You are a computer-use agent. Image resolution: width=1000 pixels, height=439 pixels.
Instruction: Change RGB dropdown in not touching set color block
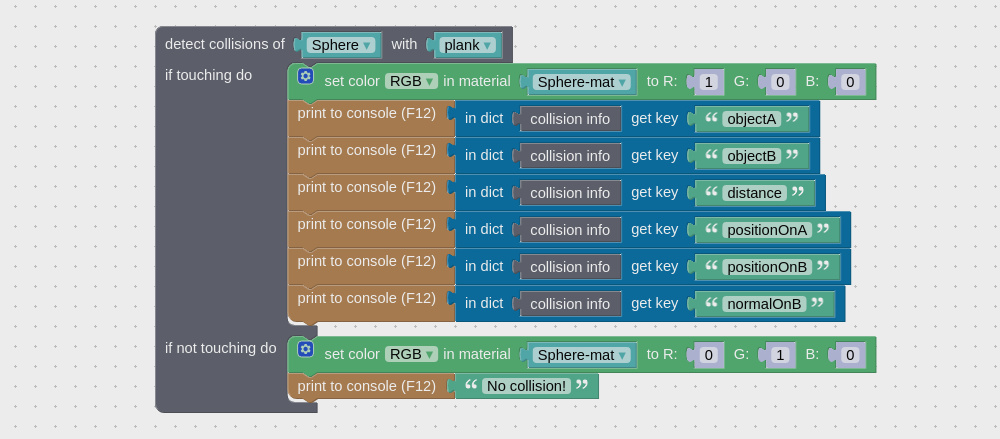click(x=411, y=354)
